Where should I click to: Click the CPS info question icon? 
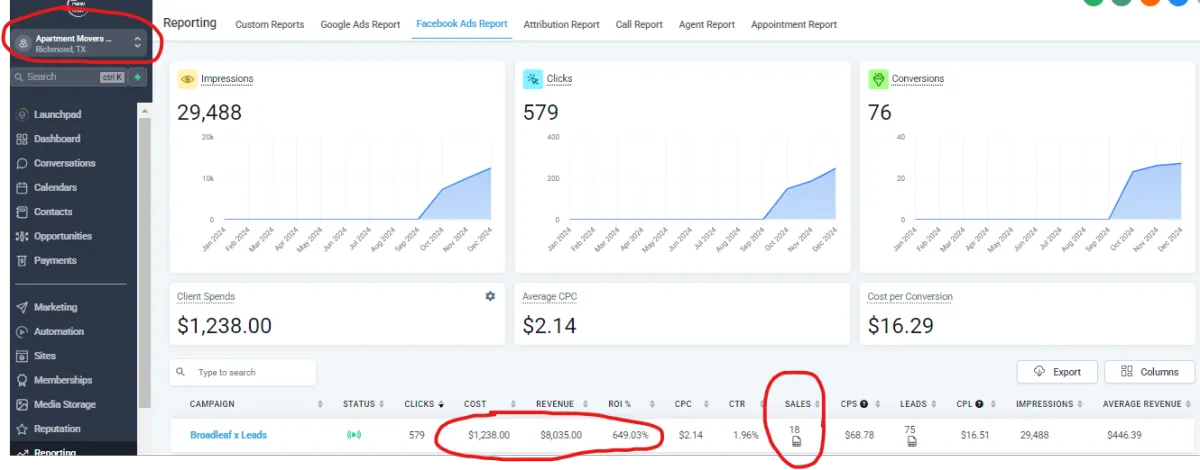click(x=866, y=404)
